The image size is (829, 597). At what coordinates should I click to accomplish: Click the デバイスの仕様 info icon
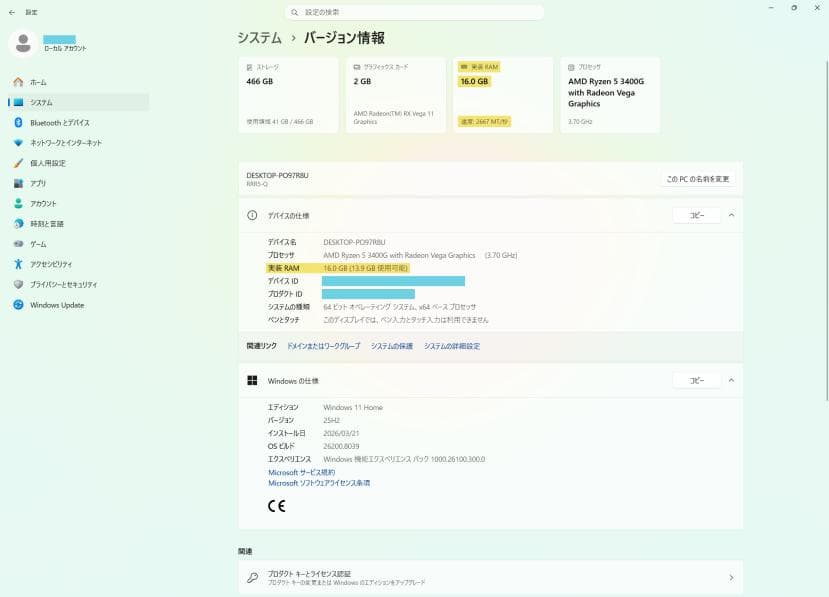point(252,215)
